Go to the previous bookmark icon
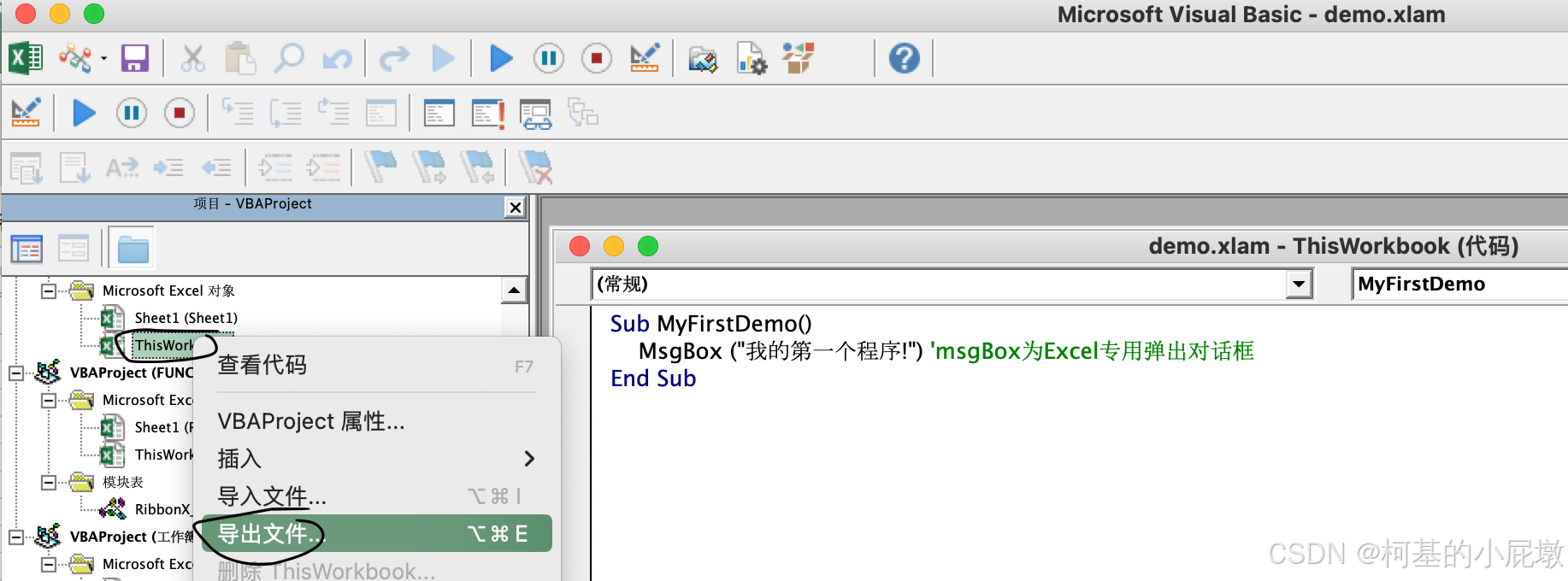Viewport: 1568px width, 581px height. (x=477, y=167)
